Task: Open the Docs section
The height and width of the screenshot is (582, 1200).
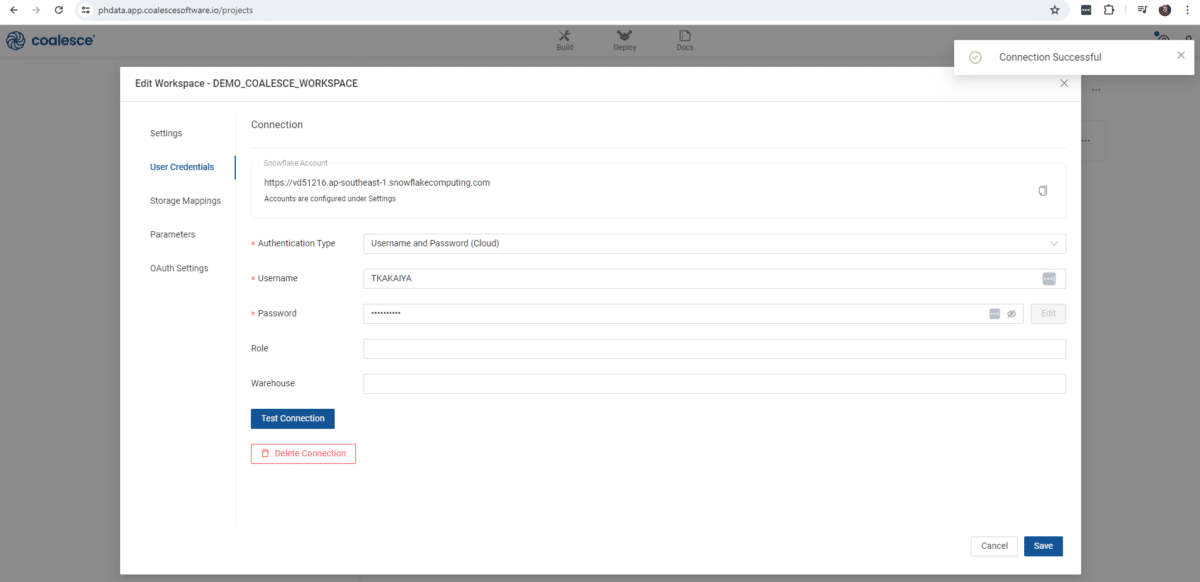Action: (685, 40)
